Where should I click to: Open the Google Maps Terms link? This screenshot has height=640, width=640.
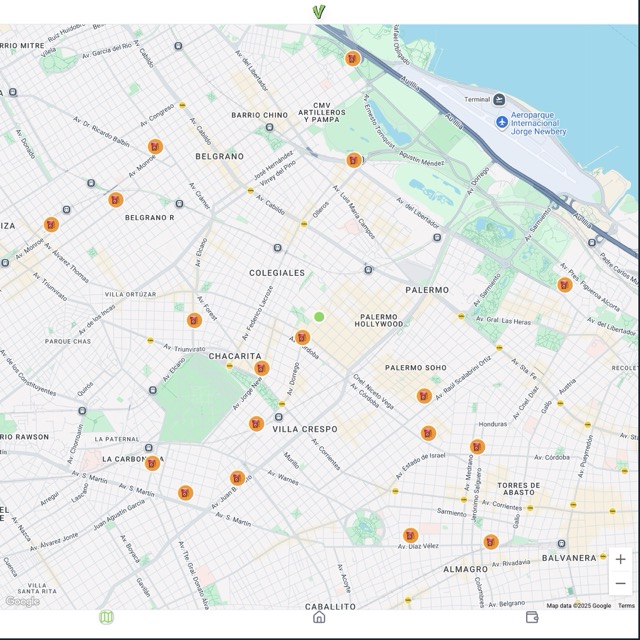coord(626,605)
